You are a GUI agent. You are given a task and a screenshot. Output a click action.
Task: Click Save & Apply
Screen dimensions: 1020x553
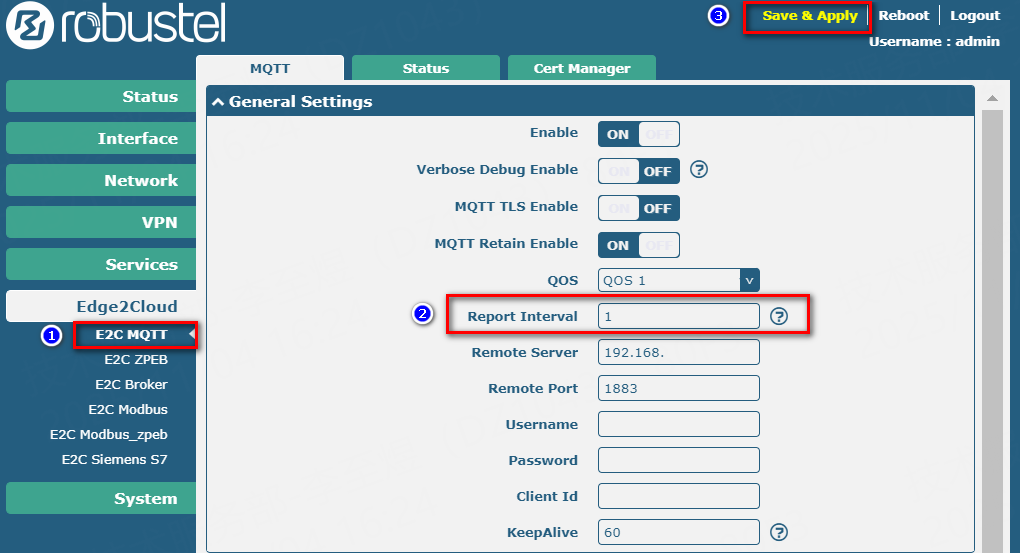click(809, 16)
